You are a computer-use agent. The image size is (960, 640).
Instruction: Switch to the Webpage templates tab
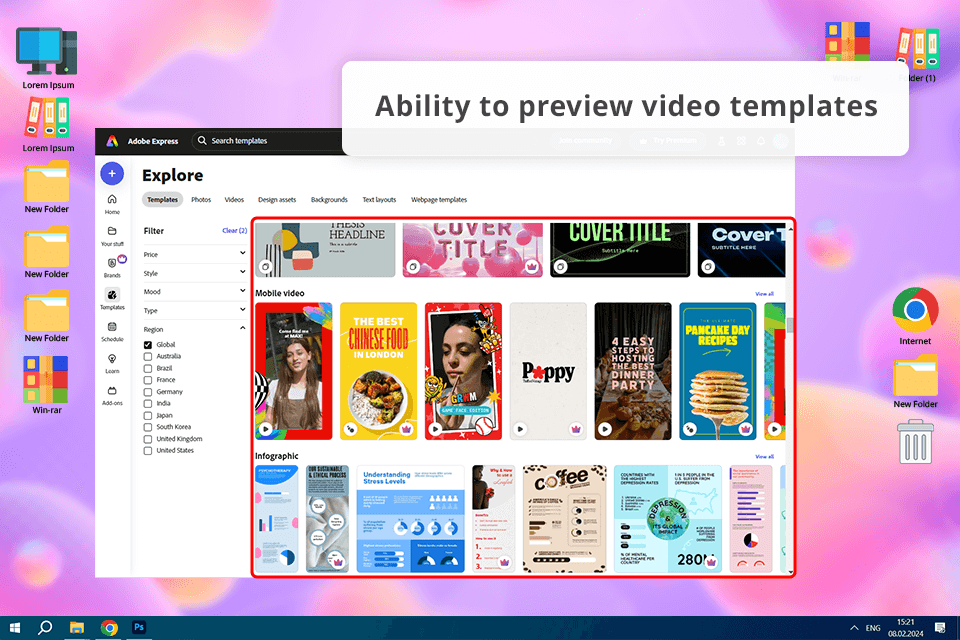tap(438, 200)
